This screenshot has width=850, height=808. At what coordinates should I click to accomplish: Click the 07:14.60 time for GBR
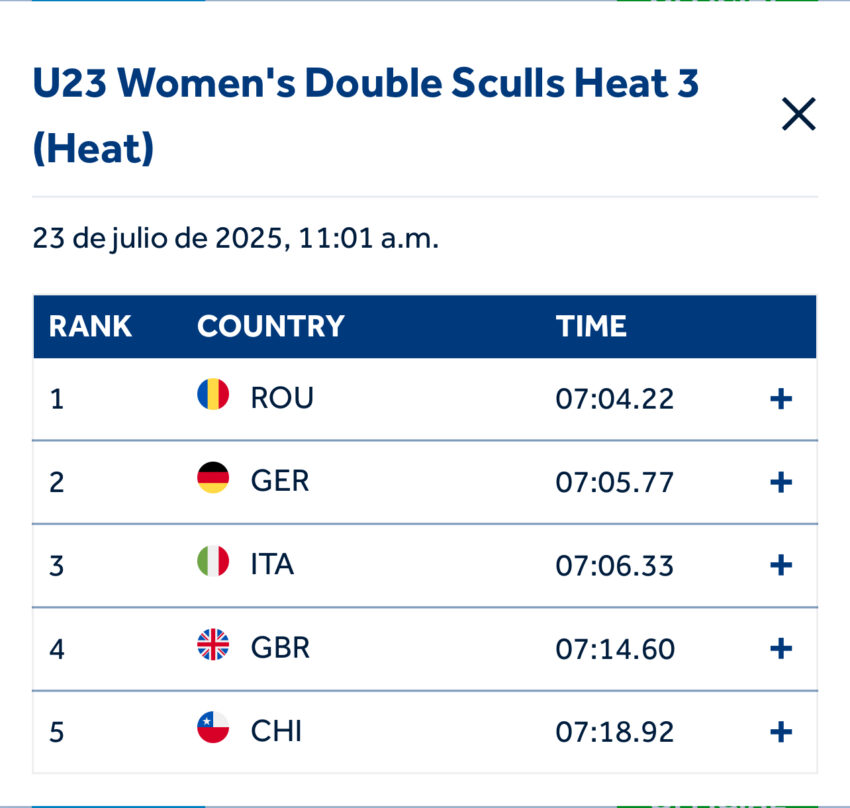(614, 649)
